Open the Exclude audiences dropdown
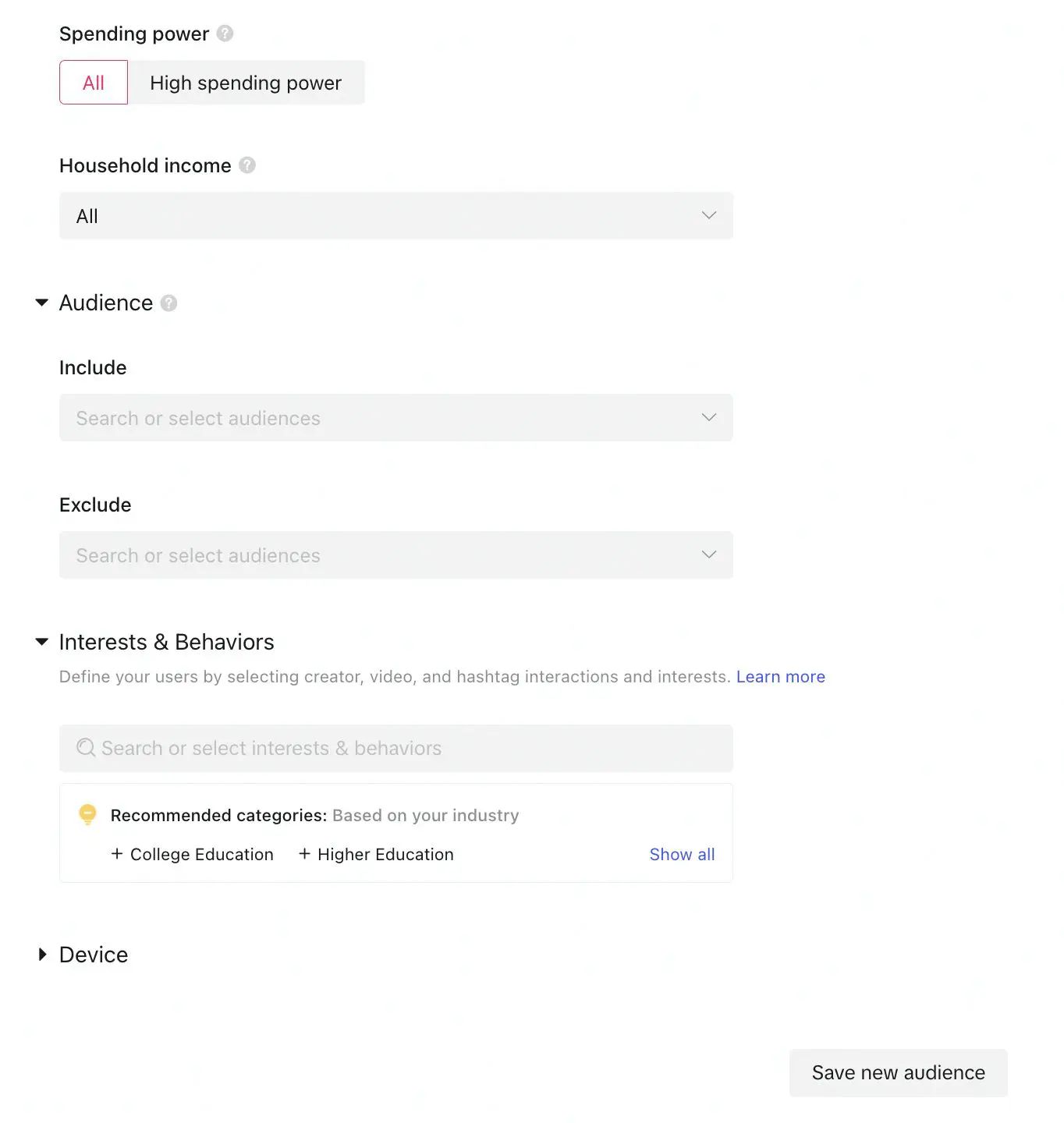This screenshot has height=1123, width=1064. pos(396,555)
